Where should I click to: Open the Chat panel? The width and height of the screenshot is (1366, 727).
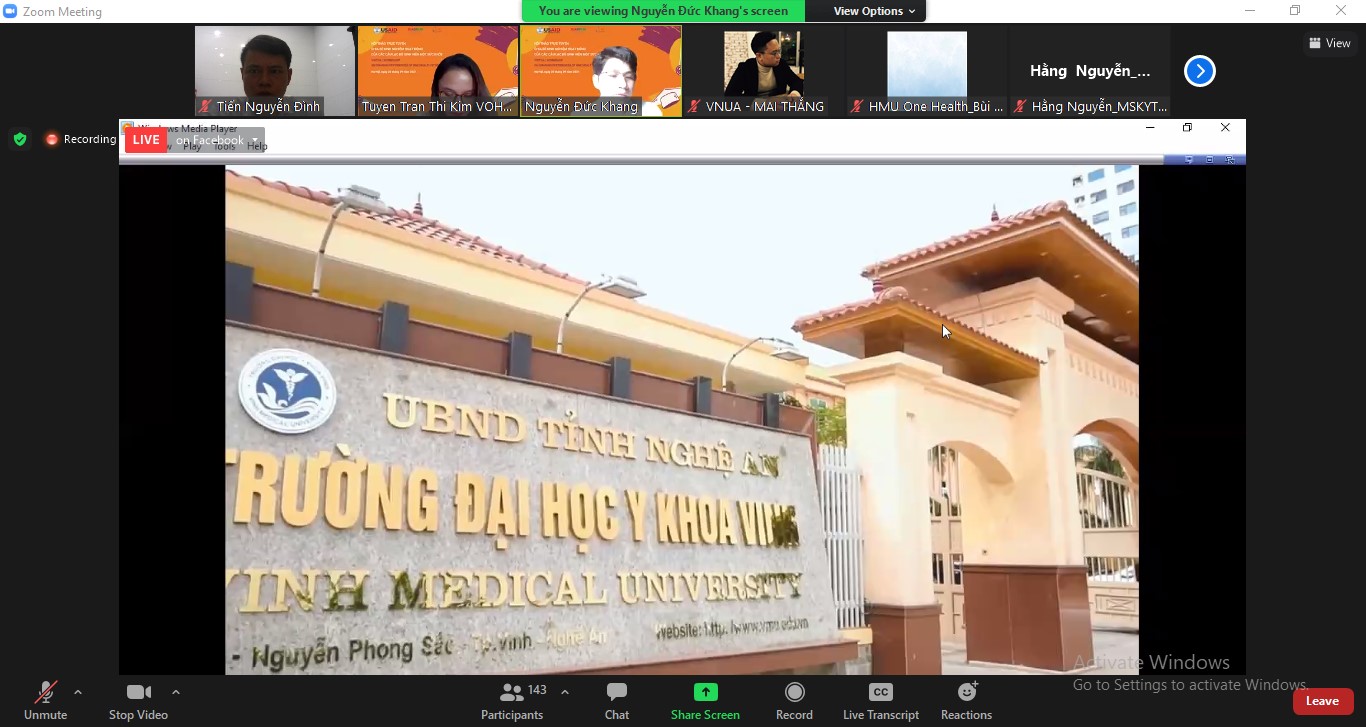tap(617, 701)
